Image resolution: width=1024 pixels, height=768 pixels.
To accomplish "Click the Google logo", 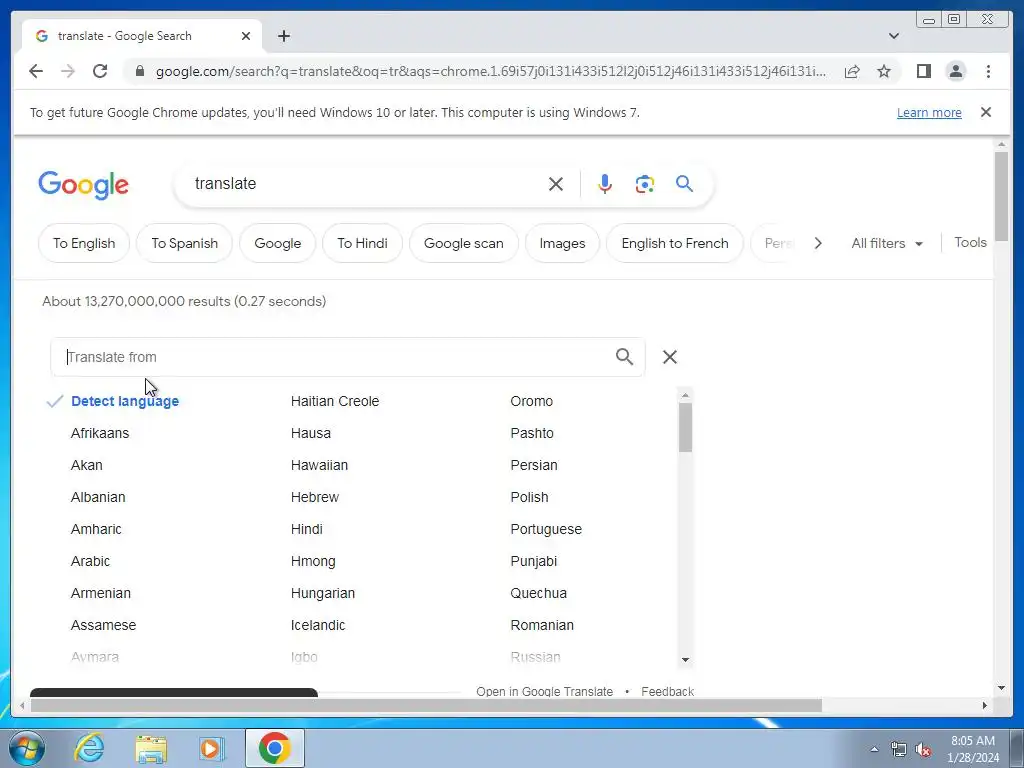I will pos(83,185).
